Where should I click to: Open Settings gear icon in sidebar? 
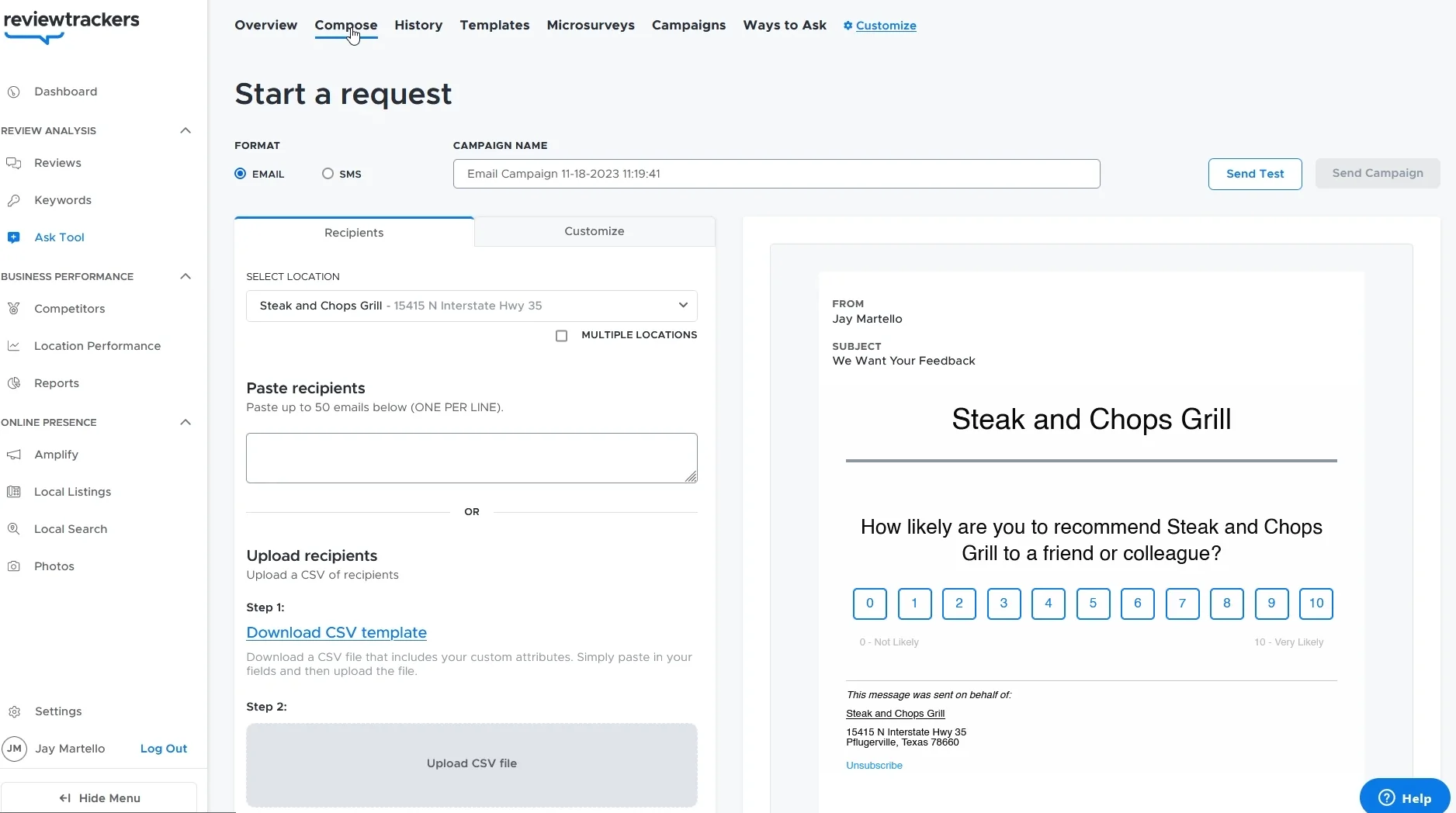14,711
